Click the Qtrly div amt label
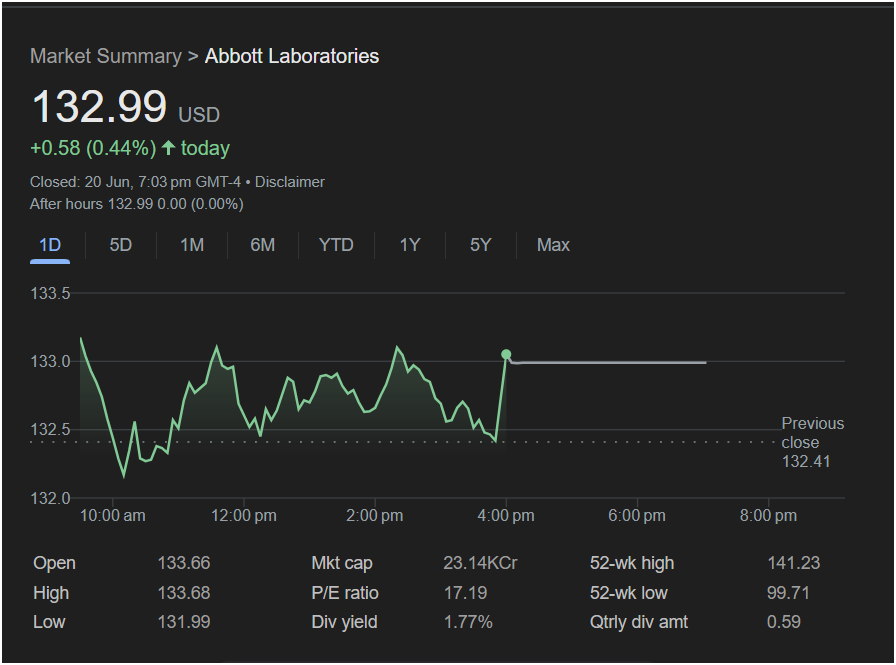The height and width of the screenshot is (665, 896). pos(639,622)
